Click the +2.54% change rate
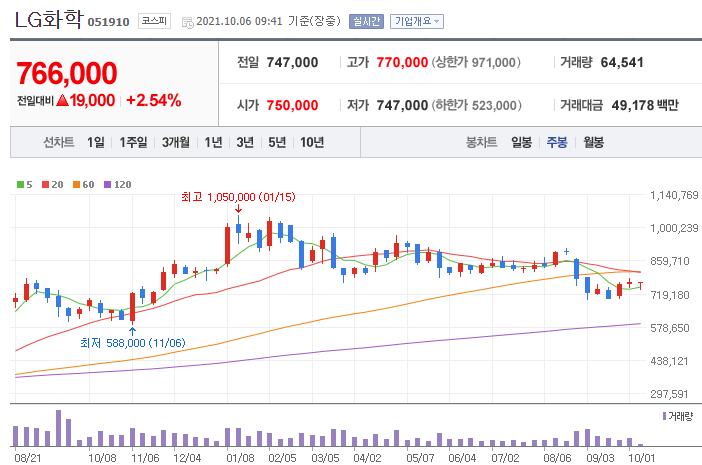 click(x=154, y=100)
